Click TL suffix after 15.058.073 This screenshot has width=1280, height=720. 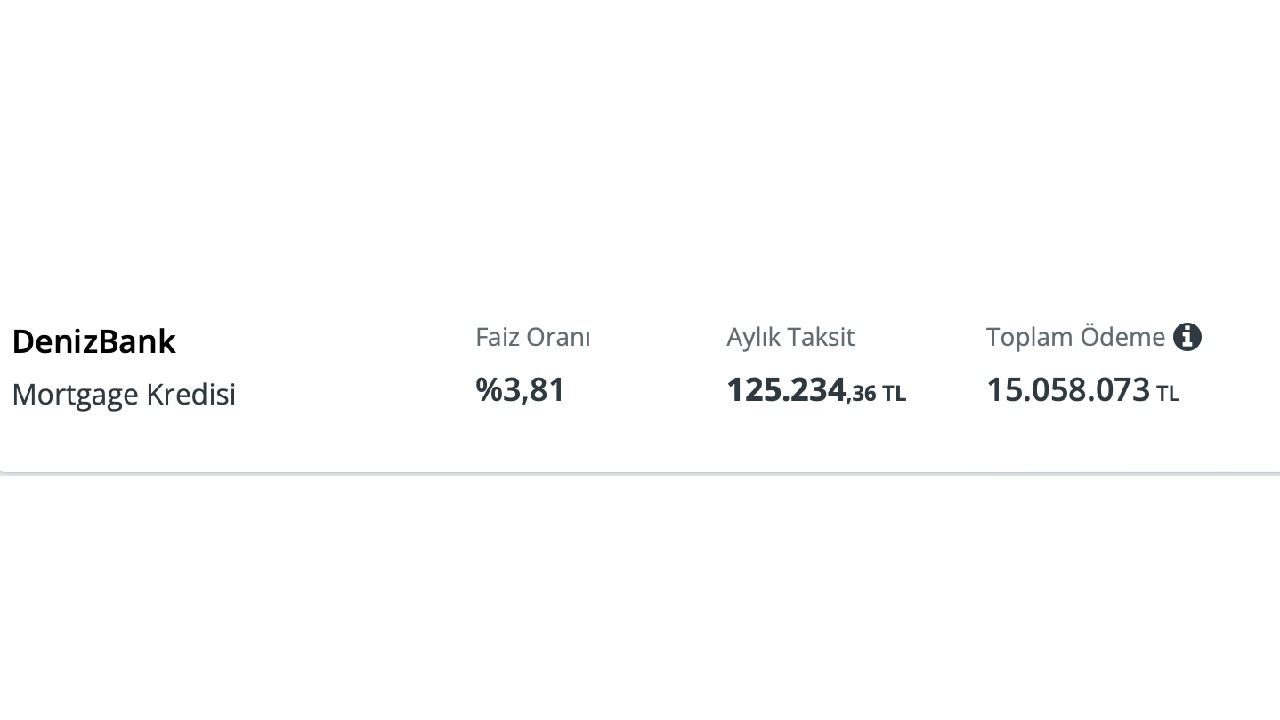[1168, 394]
